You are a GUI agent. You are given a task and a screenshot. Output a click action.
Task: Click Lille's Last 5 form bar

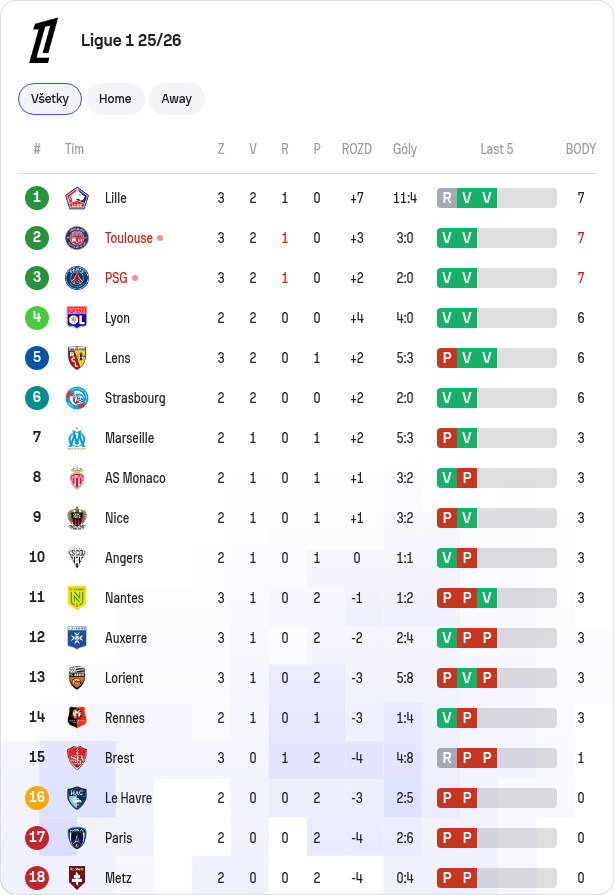click(496, 198)
